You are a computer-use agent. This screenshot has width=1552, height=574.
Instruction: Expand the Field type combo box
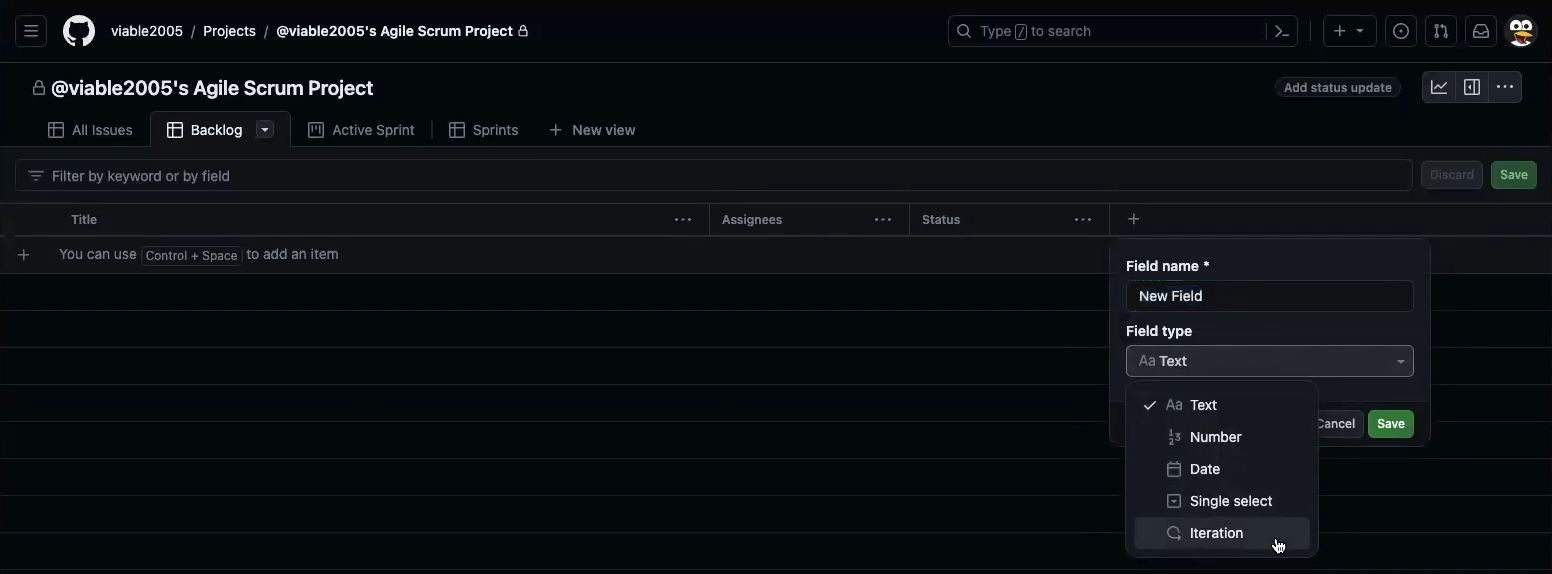[1269, 361]
